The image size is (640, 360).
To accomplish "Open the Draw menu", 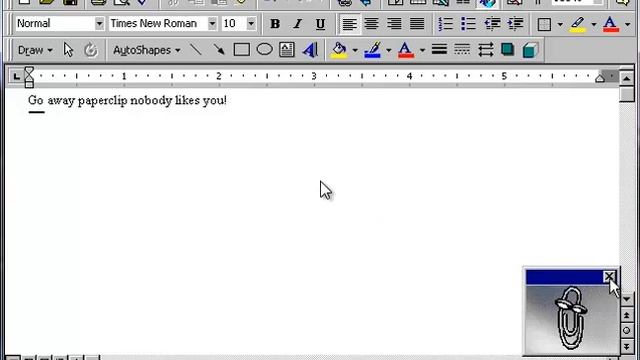I will coord(35,50).
